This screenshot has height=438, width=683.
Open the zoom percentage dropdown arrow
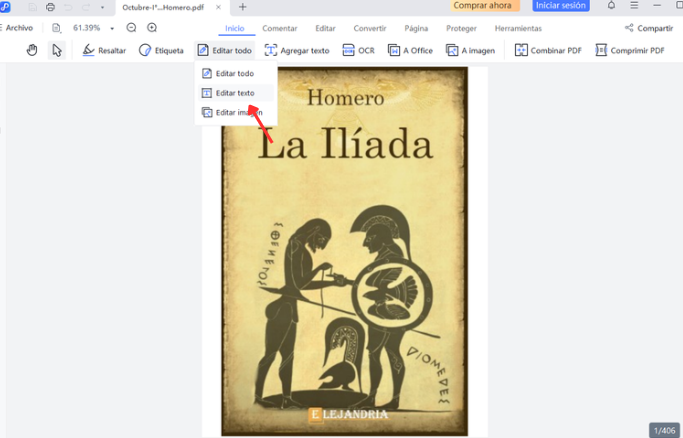point(112,28)
